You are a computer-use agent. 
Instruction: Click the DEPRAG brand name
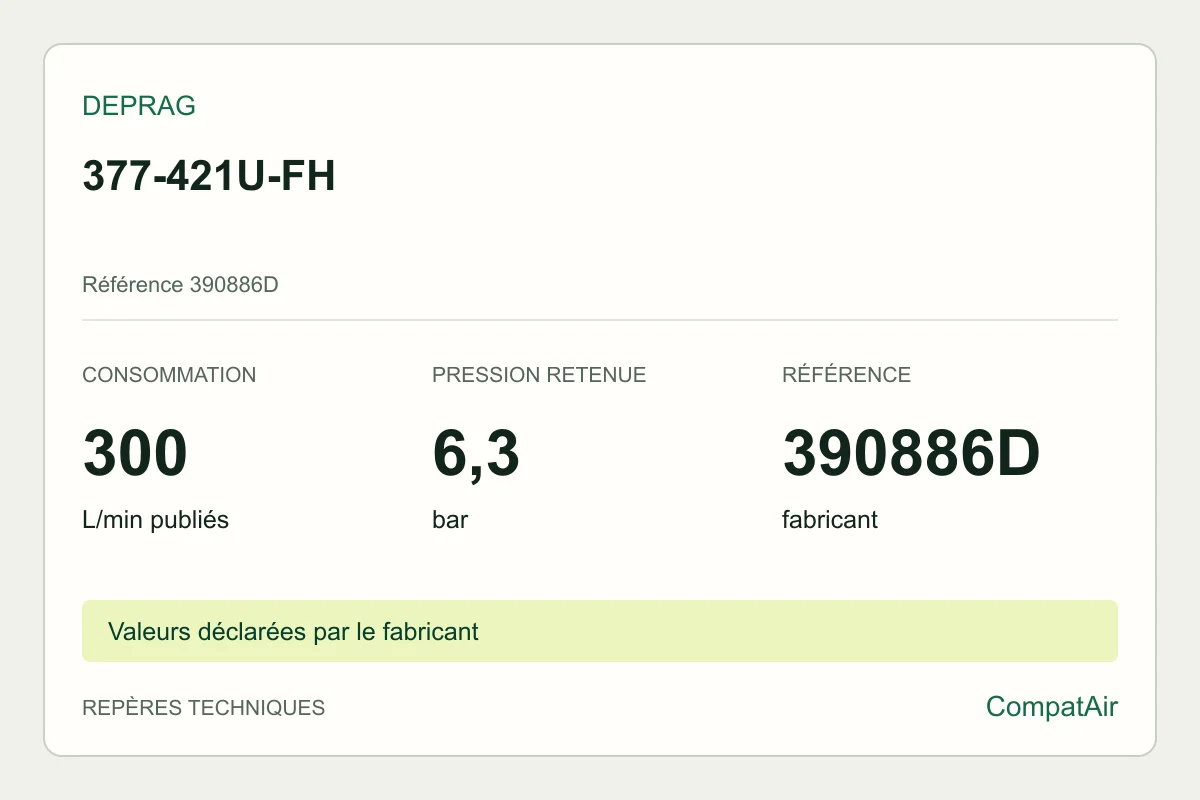139,106
